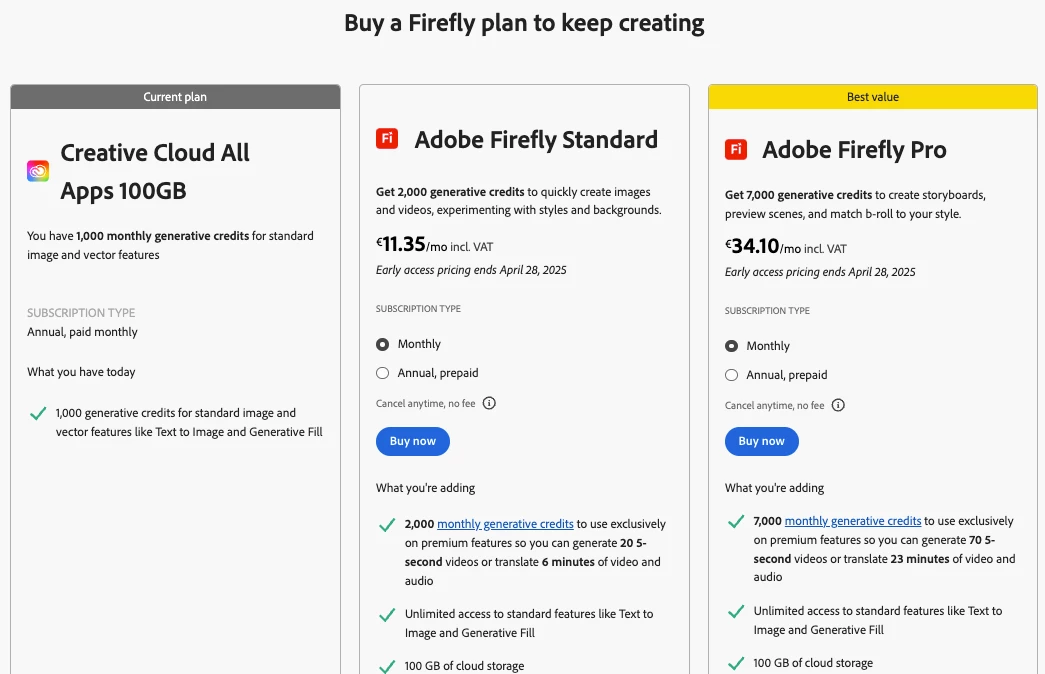This screenshot has height=674, width=1045.
Task: Choose Annual, prepaid for Firefly Pro
Action: coord(732,375)
